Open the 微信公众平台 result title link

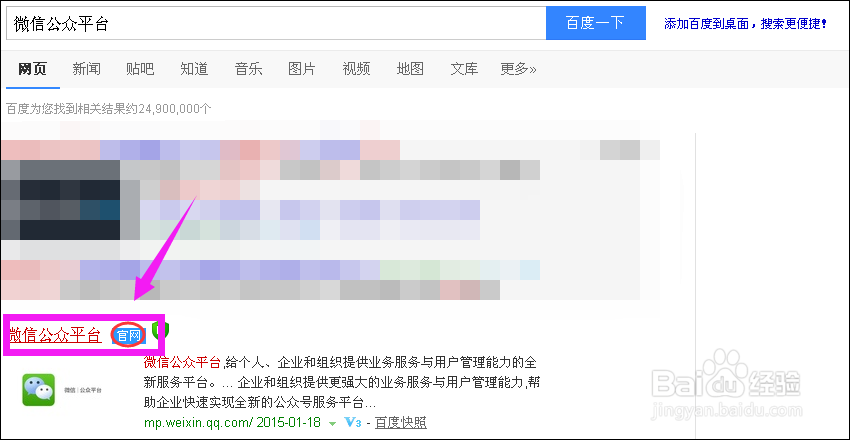click(x=55, y=335)
